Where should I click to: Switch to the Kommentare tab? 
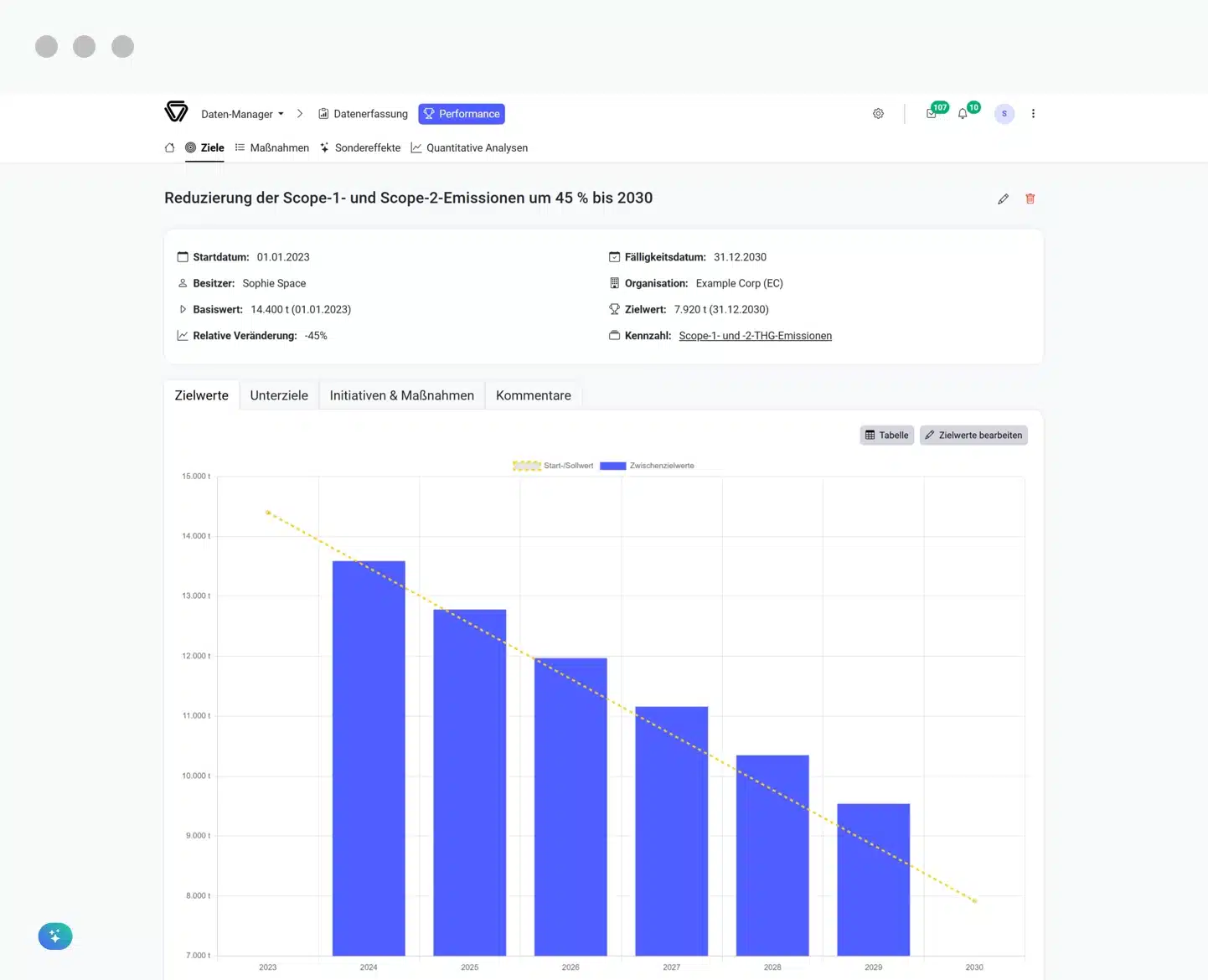click(x=533, y=395)
